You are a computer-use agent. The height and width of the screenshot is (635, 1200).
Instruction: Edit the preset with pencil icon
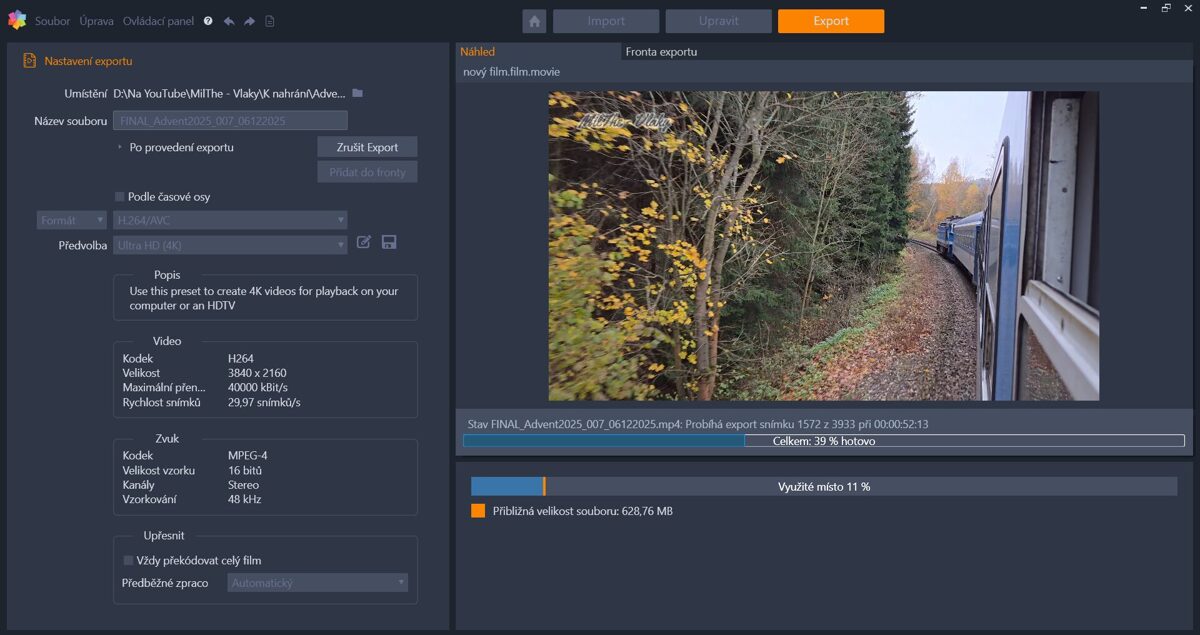click(364, 242)
